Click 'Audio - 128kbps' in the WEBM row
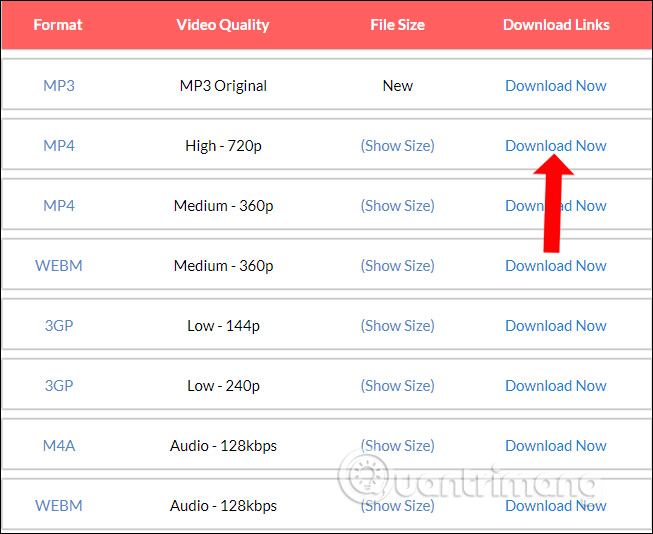Screen dimensions: 653x534 pos(223,506)
